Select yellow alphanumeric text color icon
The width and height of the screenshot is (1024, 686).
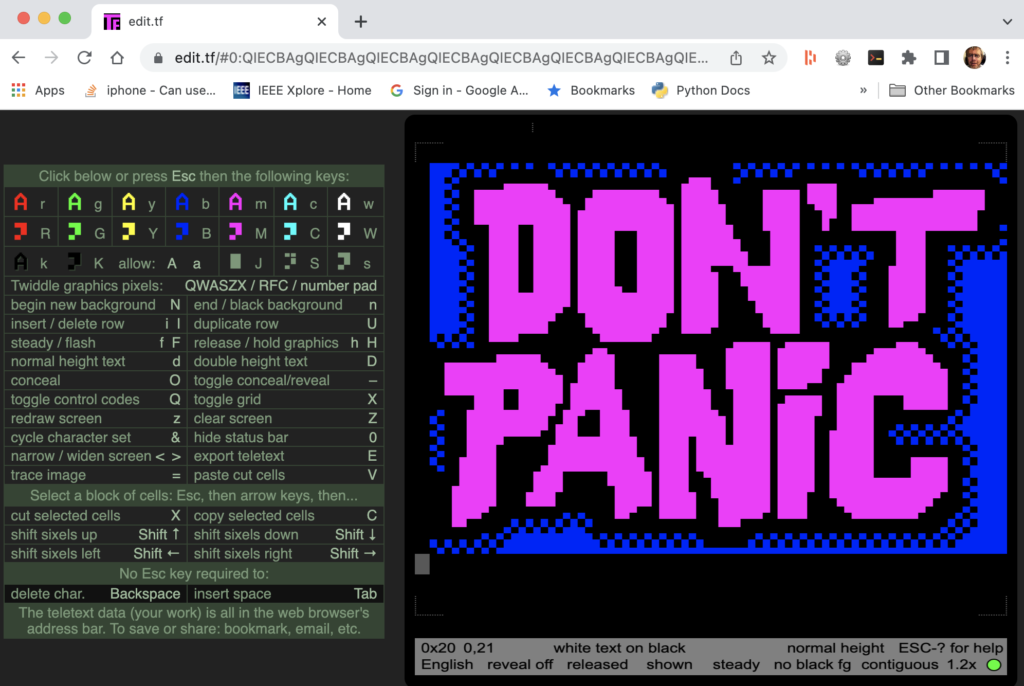[129, 203]
